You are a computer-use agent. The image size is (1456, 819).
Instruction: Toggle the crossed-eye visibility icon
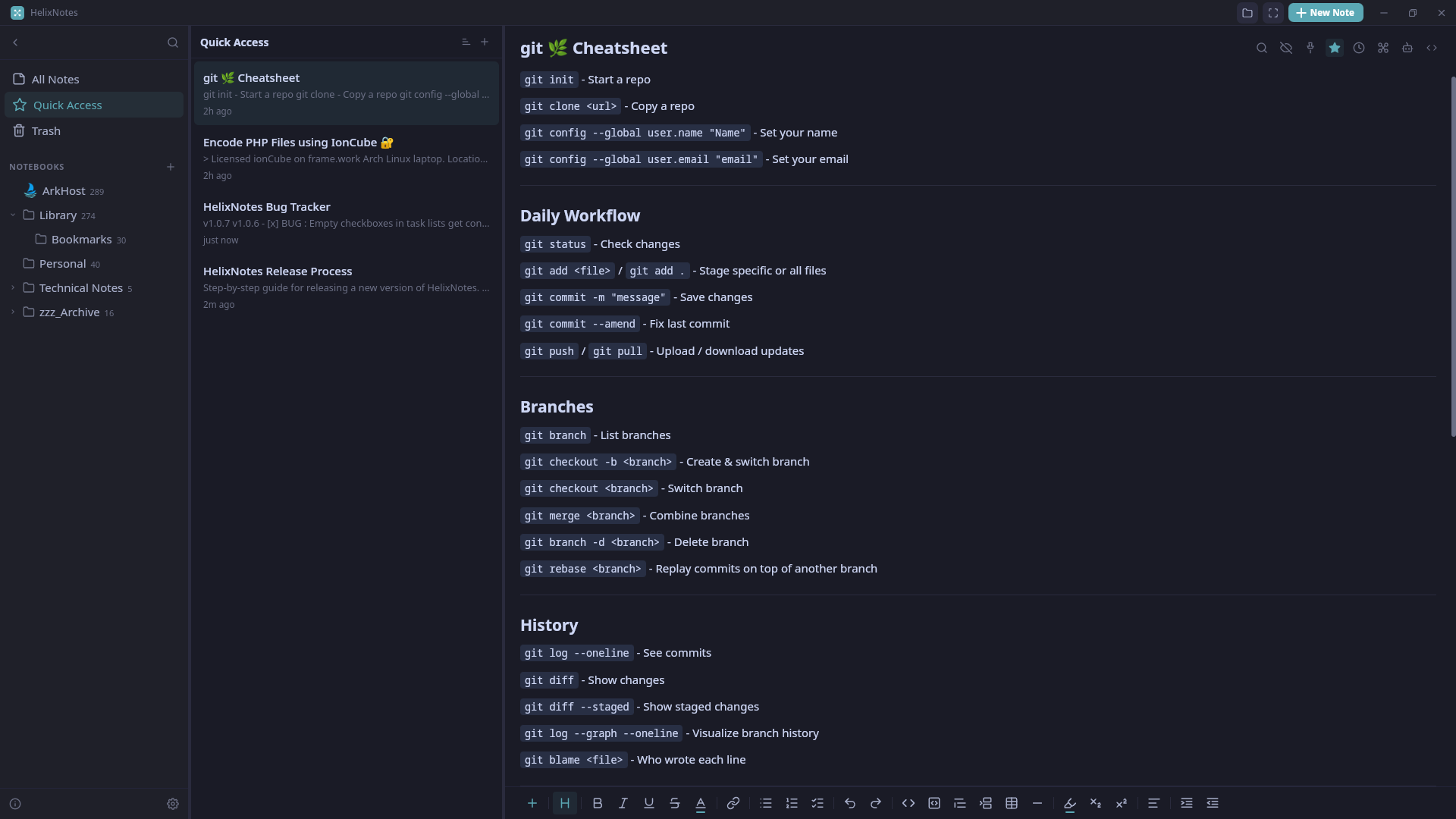1286,48
